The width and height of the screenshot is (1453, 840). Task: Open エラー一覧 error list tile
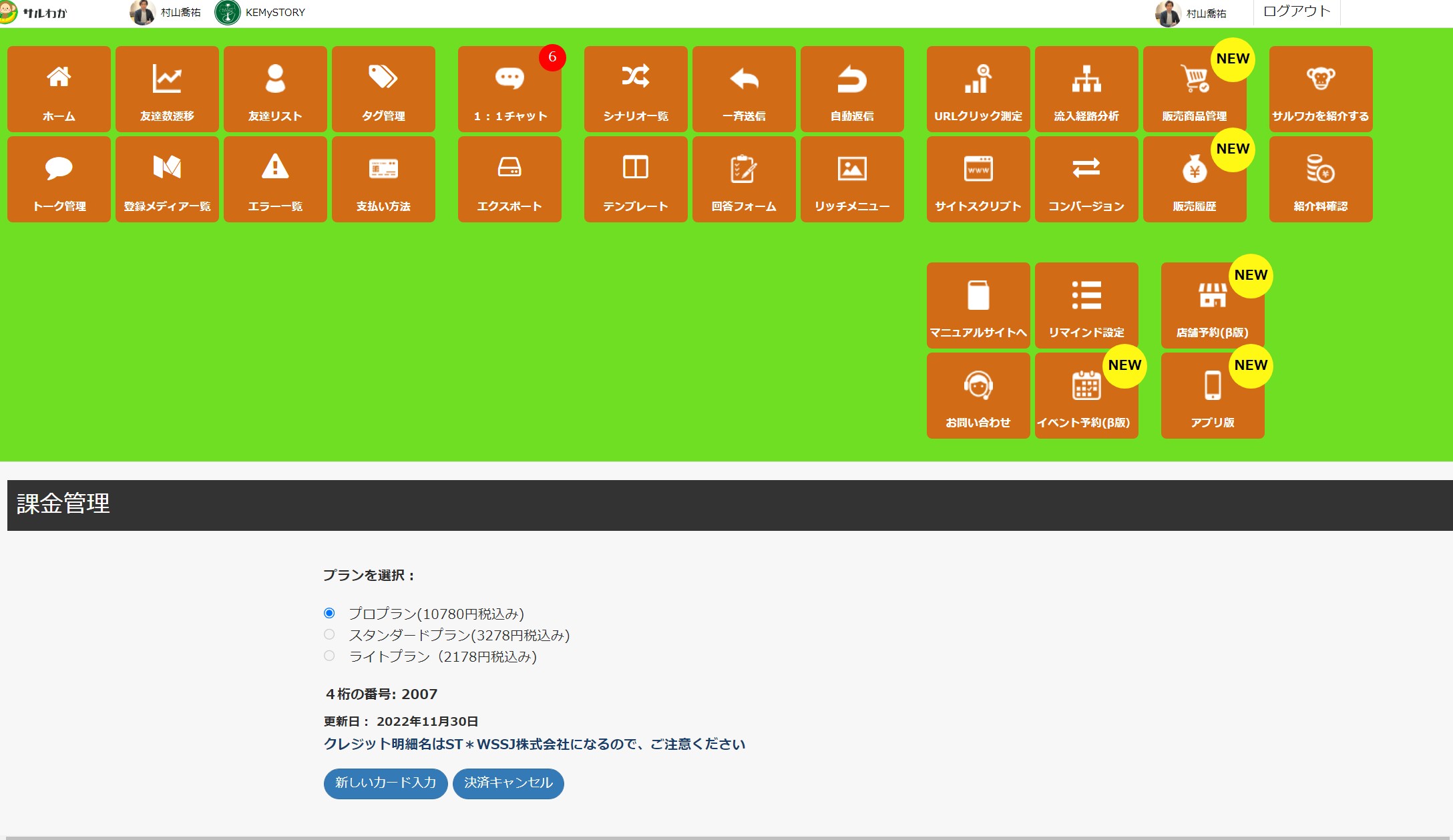(x=275, y=179)
